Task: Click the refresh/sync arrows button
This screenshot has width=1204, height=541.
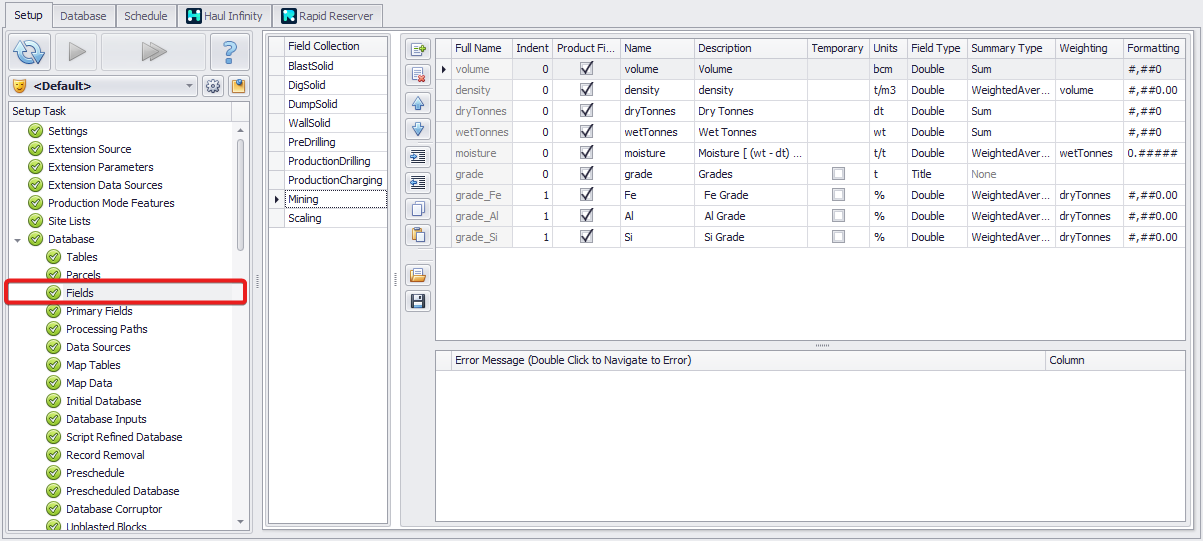Action: 31,51
